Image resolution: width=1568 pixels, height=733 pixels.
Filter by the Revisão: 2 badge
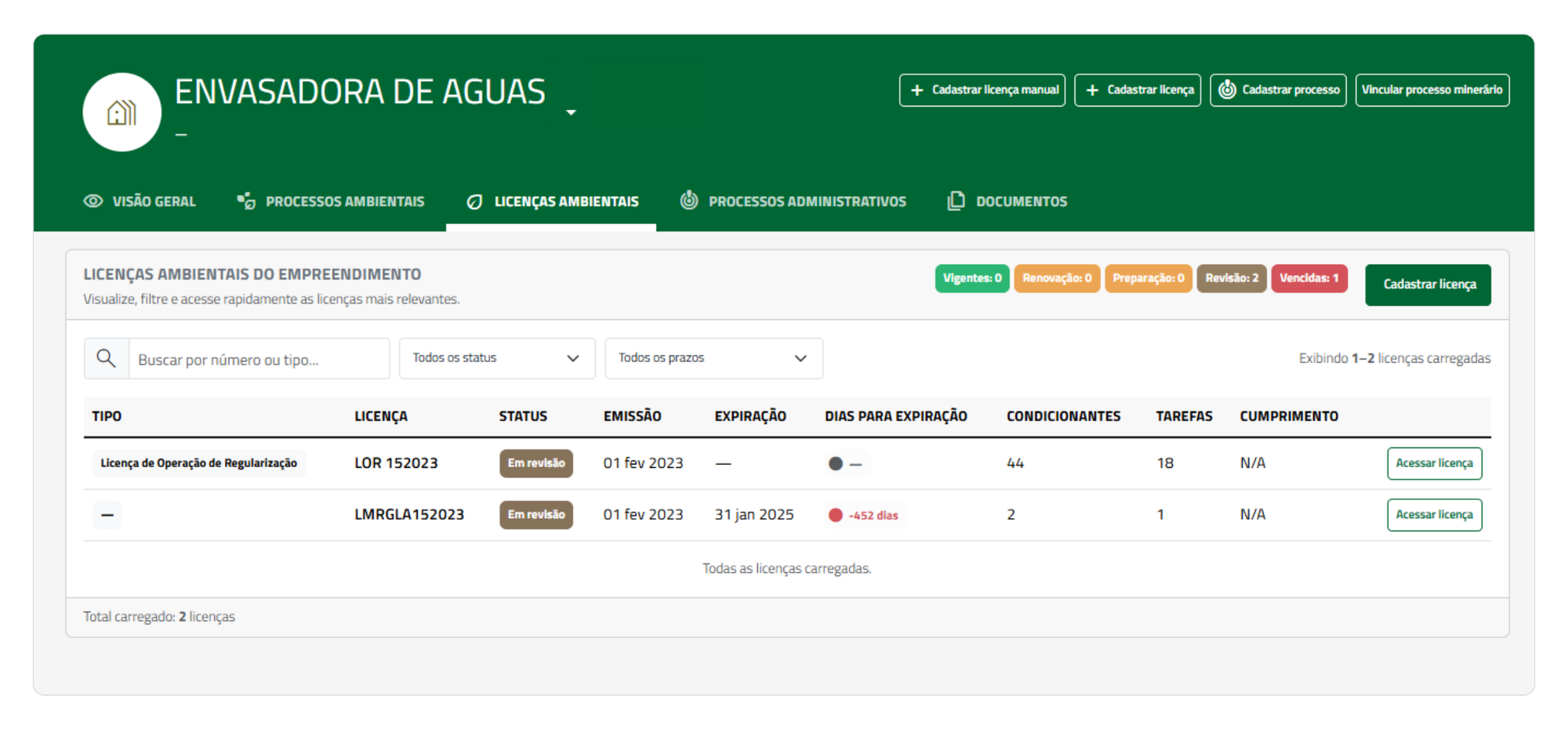pos(1232,278)
